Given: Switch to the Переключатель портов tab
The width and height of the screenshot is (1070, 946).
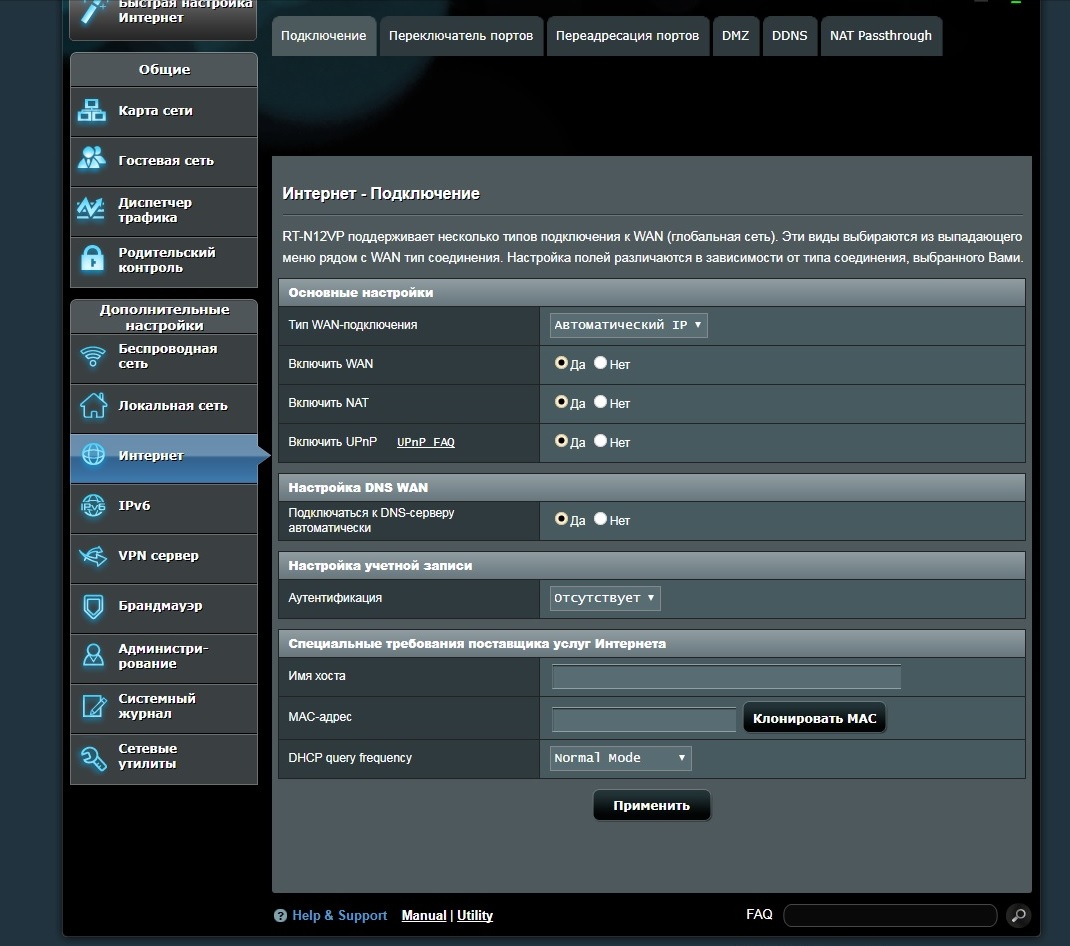Looking at the screenshot, I should 461,35.
